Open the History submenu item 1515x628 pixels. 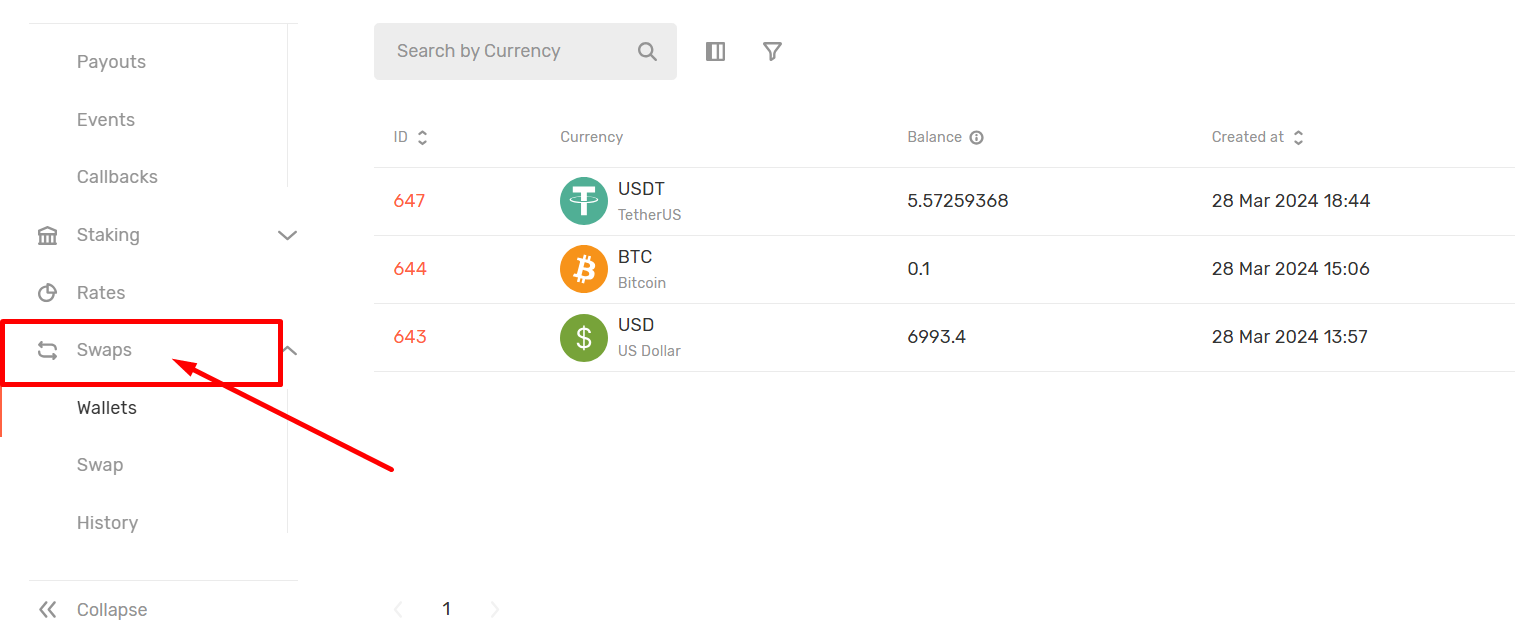click(x=107, y=523)
